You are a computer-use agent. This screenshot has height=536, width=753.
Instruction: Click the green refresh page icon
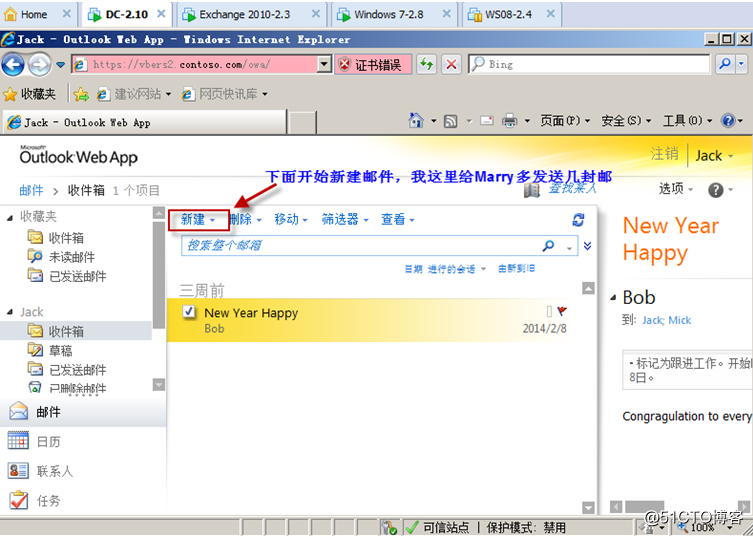tap(426, 64)
